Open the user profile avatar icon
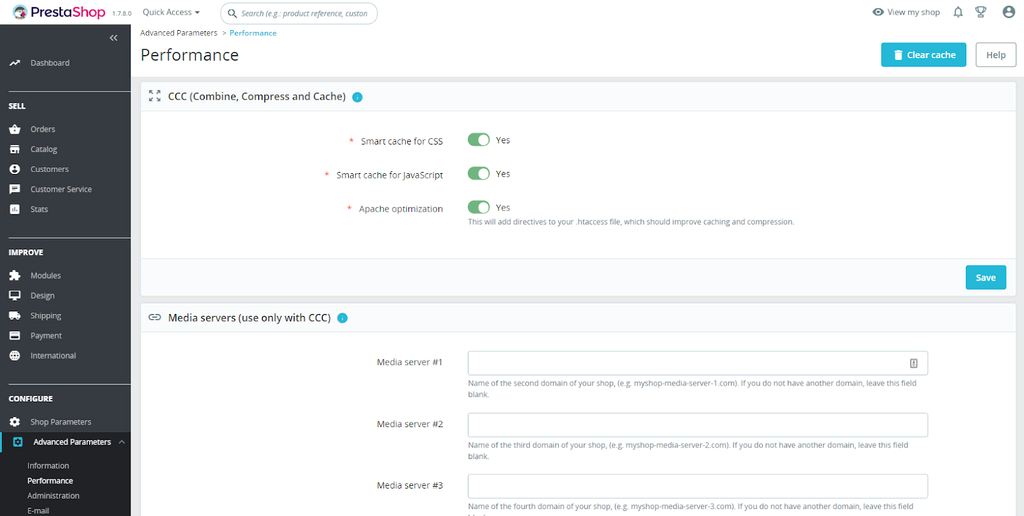1024x516 pixels. point(1008,12)
